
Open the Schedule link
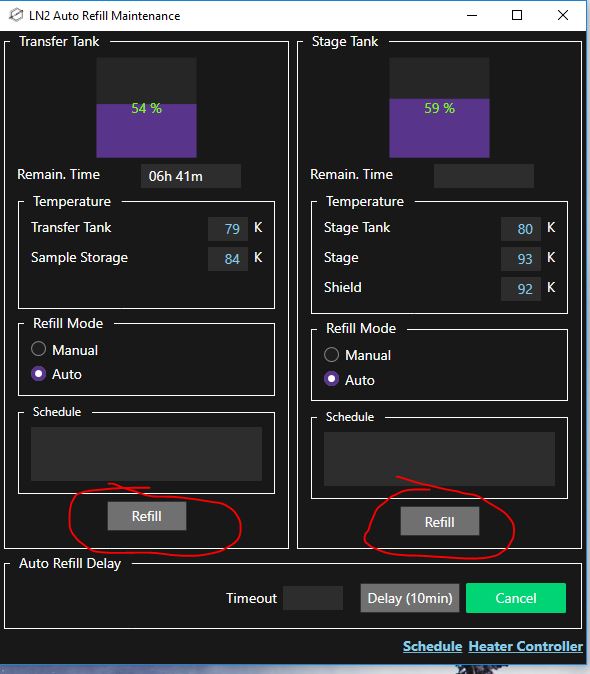coord(432,646)
